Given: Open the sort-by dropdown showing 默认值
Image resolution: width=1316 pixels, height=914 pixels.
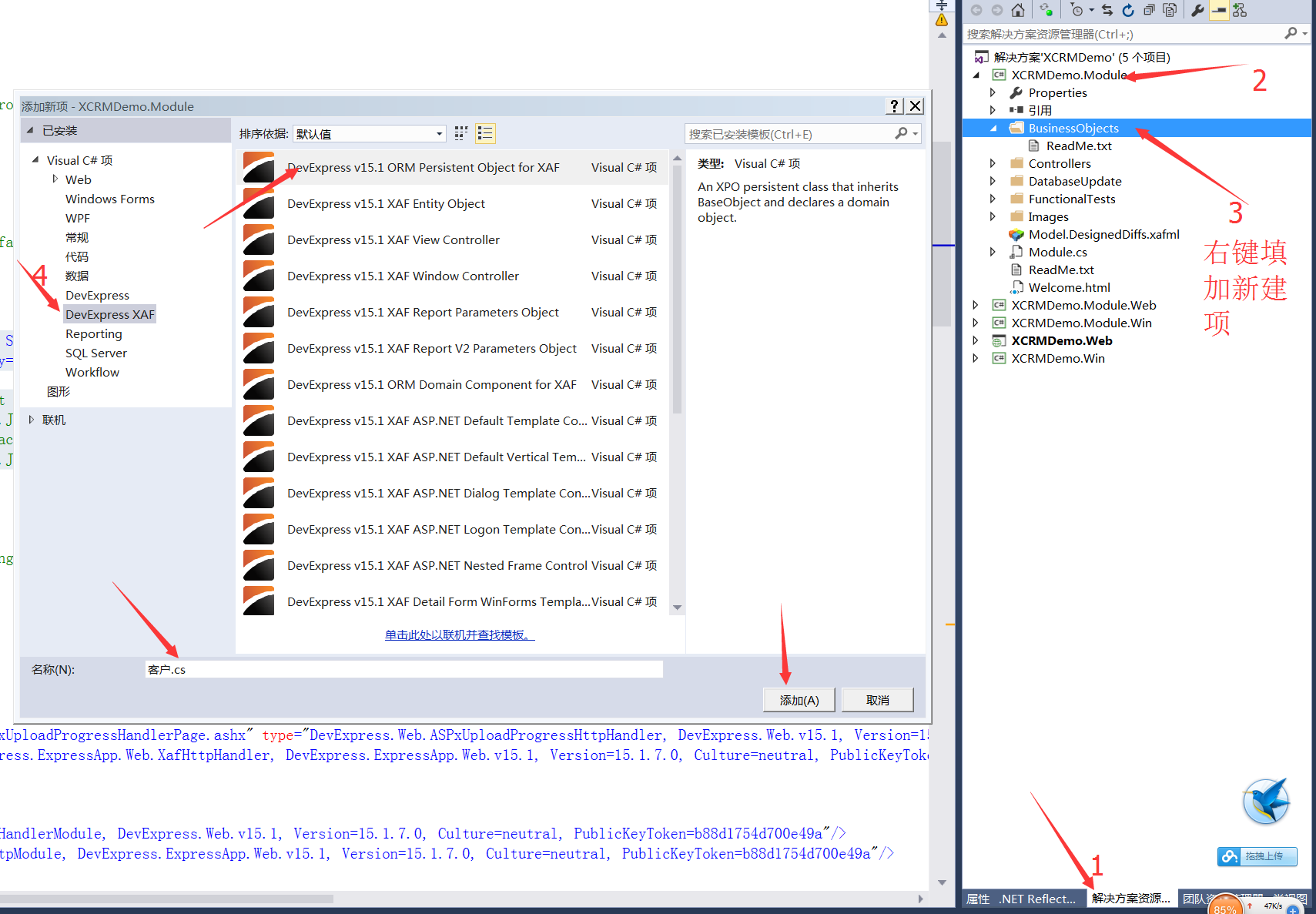Looking at the screenshot, I should (x=370, y=134).
